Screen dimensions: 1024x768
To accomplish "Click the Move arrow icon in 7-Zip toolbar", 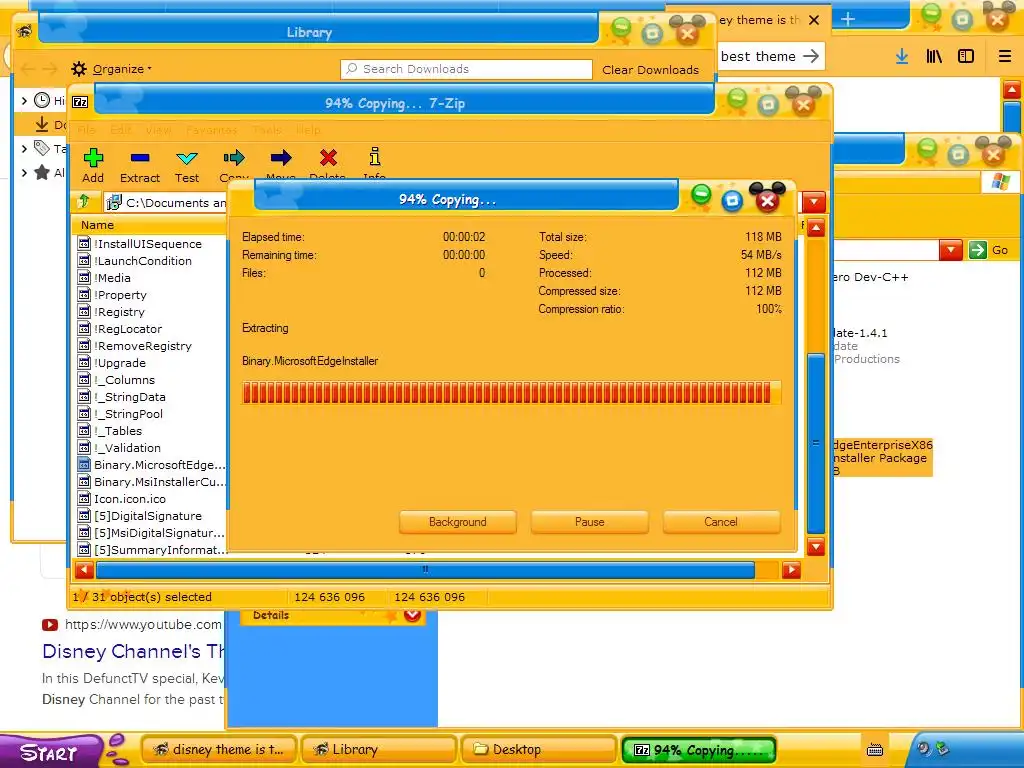I will pyautogui.click(x=281, y=157).
